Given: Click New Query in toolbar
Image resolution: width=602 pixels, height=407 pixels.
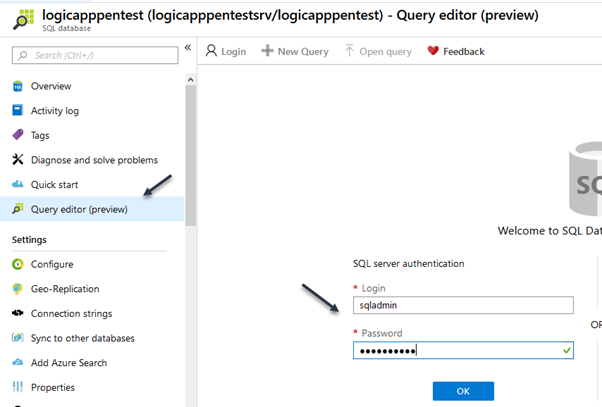Looking at the screenshot, I should point(294,51).
